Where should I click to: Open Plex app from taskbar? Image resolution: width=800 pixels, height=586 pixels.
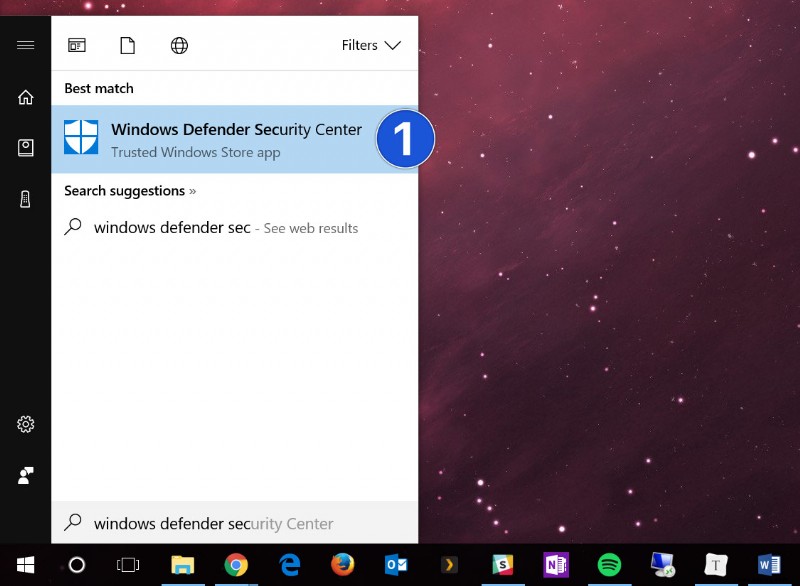(x=449, y=565)
